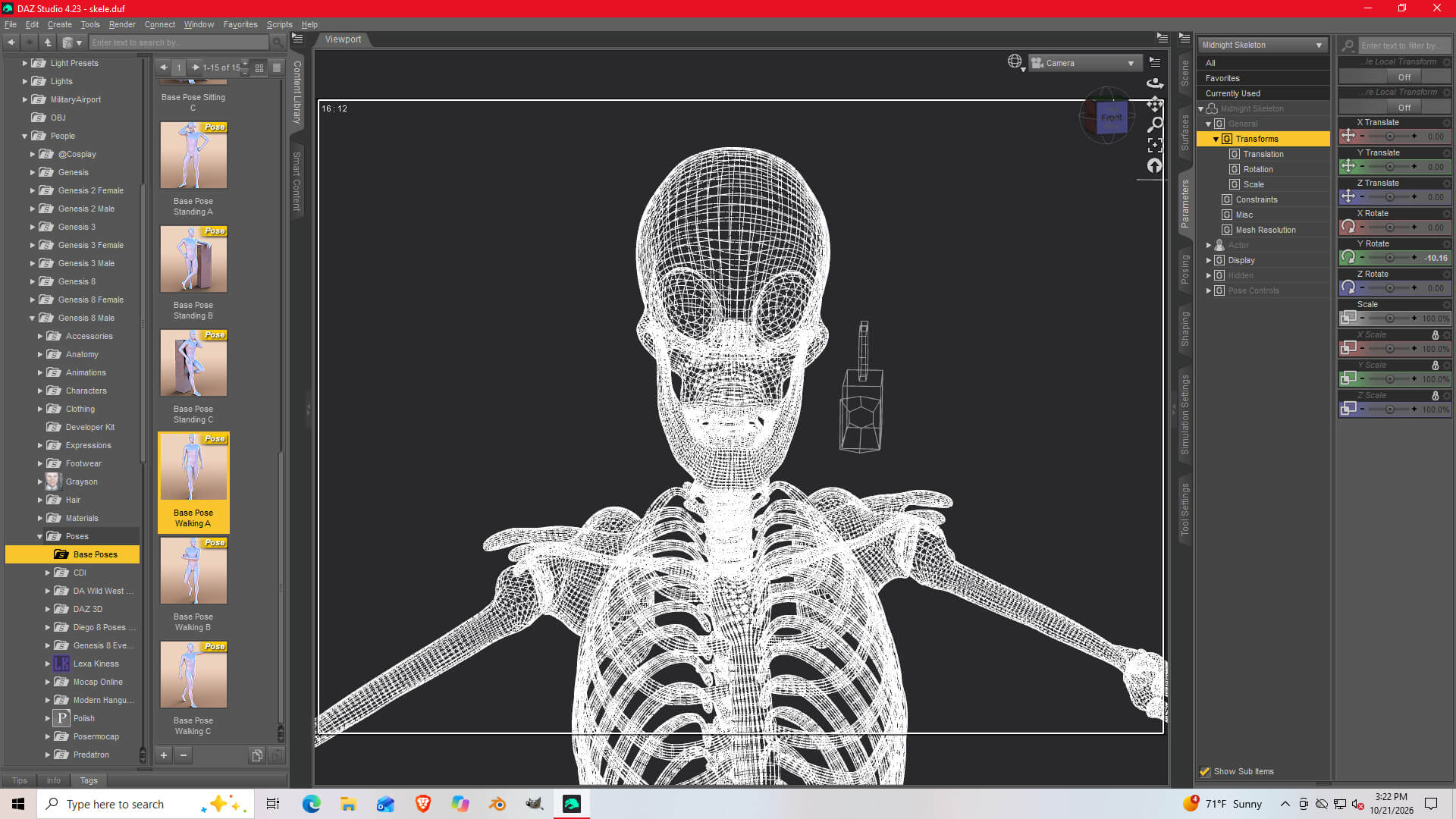
Task: Toggle Show Sub Items checkbox
Action: click(x=1205, y=771)
